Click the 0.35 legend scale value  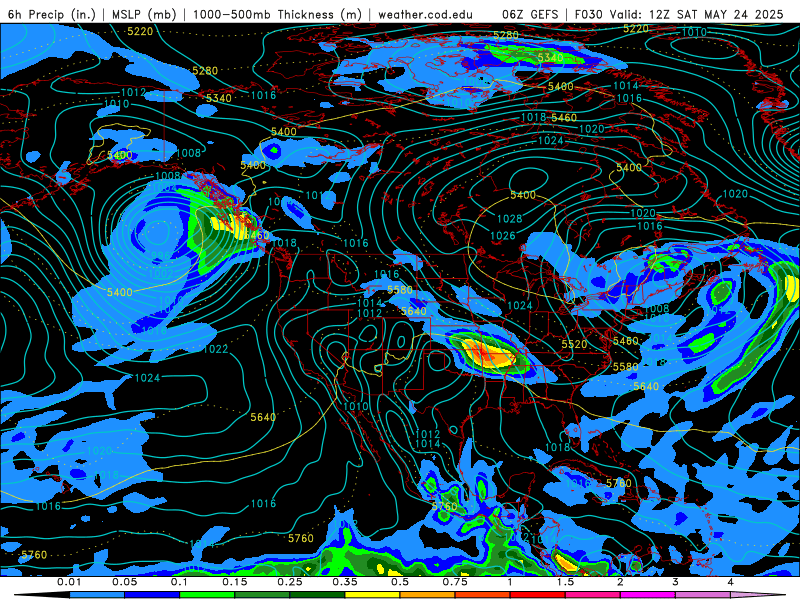[x=345, y=582]
